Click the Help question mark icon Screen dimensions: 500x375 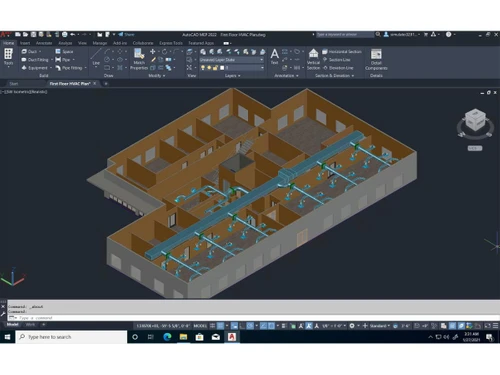pyautogui.click(x=448, y=34)
